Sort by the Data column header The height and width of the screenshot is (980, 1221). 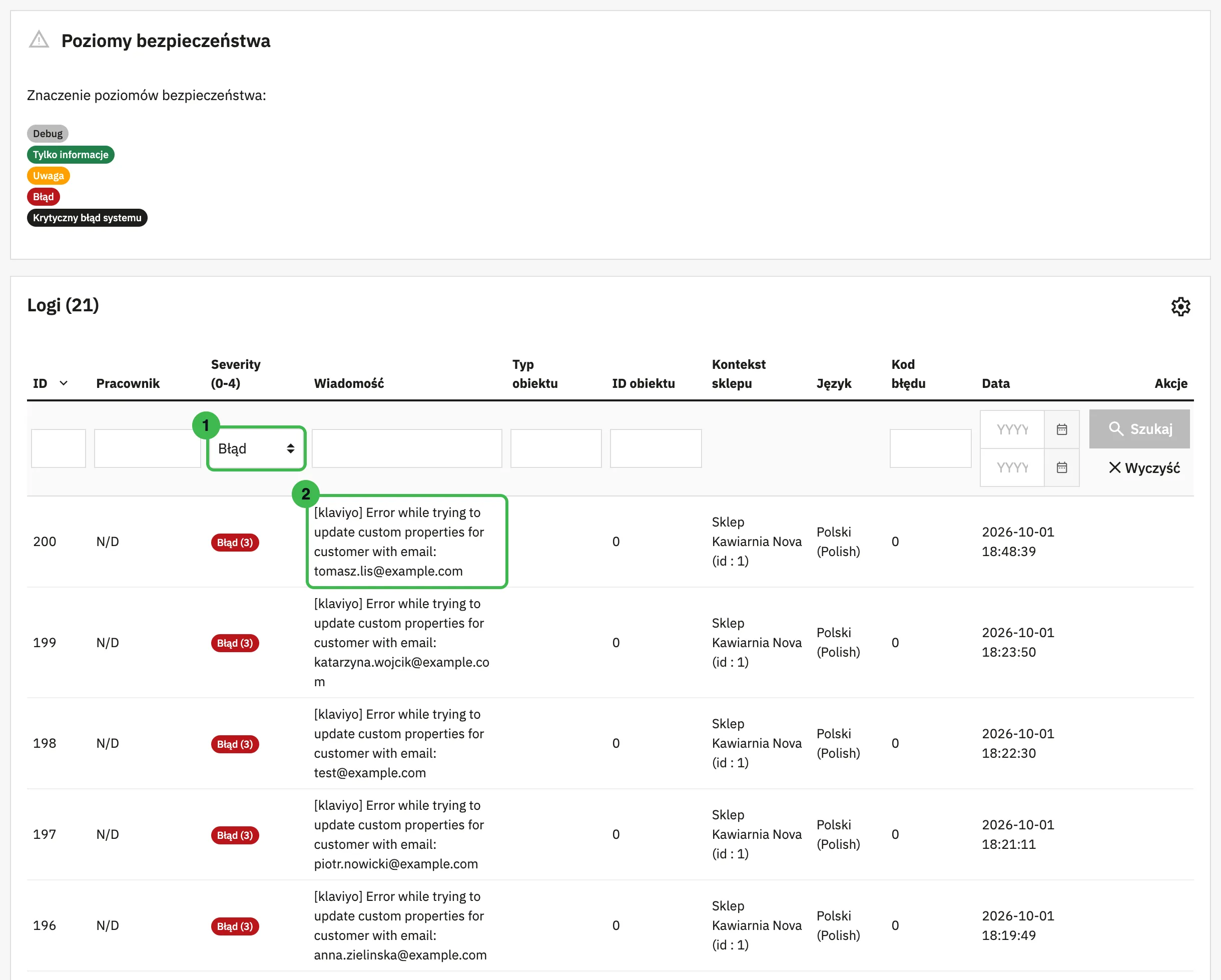996,383
